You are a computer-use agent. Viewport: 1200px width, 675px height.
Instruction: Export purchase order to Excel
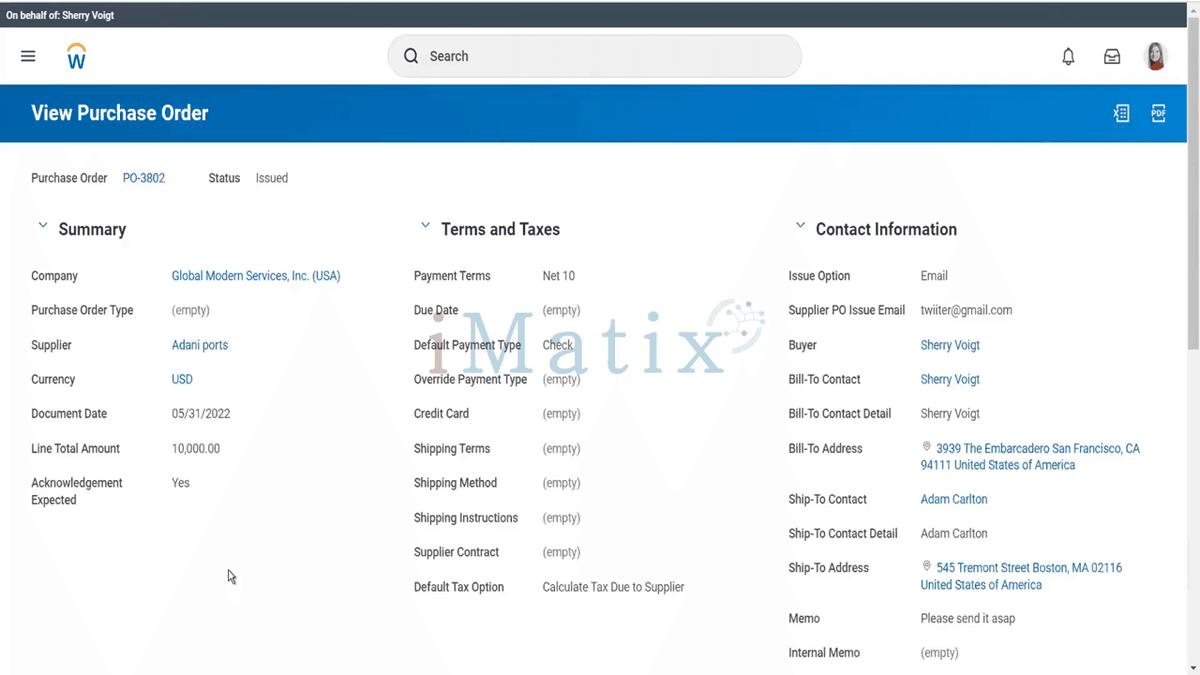coord(1121,113)
